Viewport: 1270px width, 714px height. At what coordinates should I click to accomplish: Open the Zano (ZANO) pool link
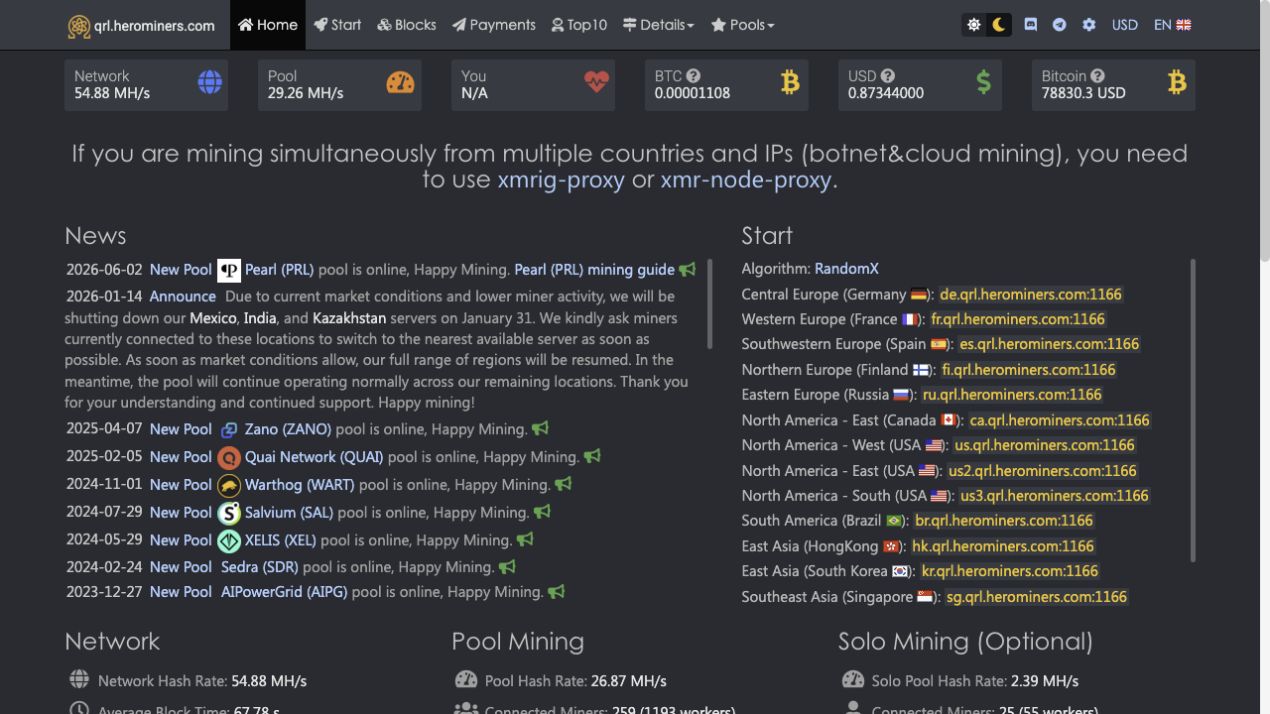coord(288,429)
